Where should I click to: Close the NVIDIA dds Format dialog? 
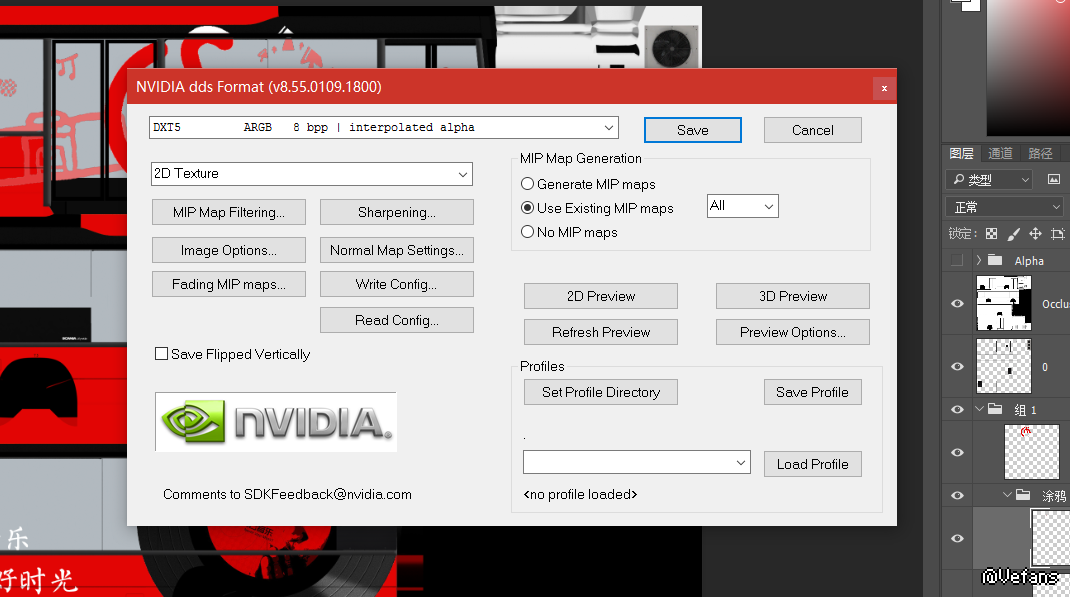[884, 88]
